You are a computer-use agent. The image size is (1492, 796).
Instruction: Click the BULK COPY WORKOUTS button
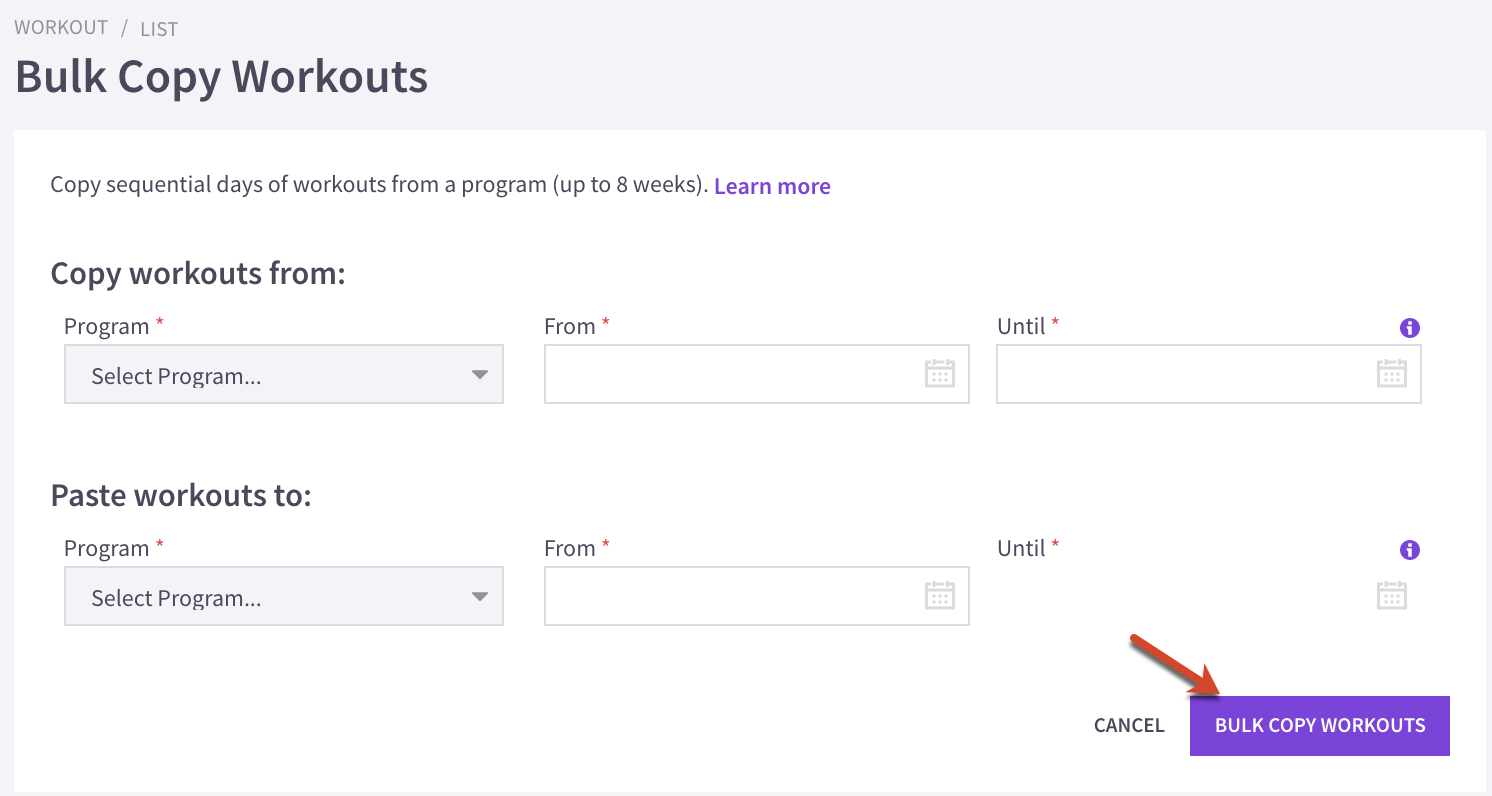click(1320, 726)
